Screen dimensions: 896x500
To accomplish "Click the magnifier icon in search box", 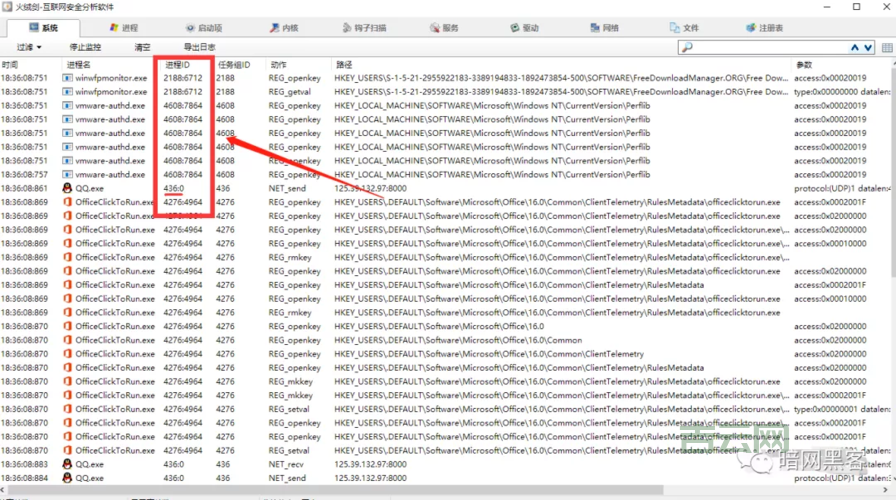I will [688, 47].
